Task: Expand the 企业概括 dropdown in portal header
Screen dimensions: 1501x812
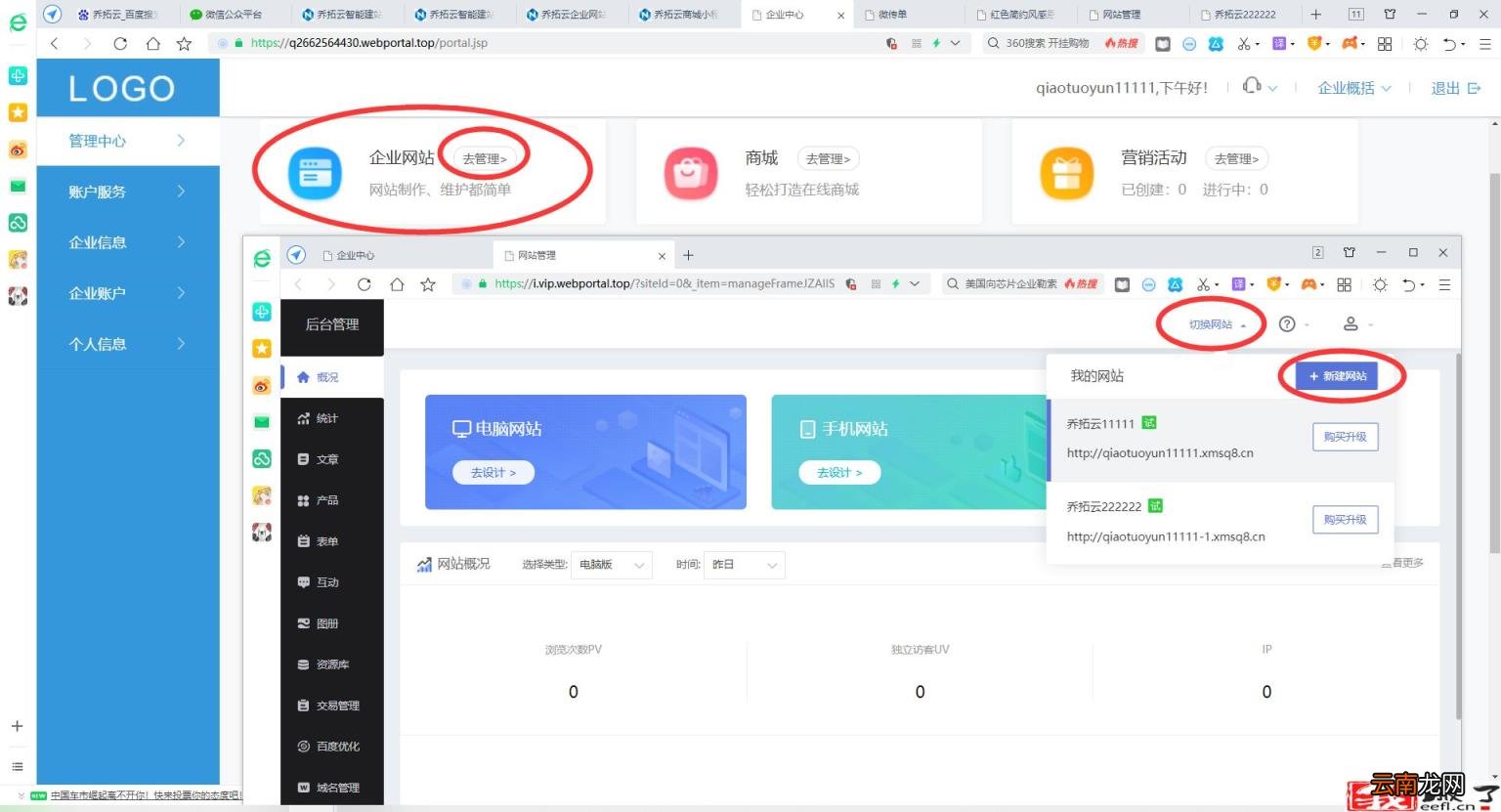Action: (x=1353, y=88)
